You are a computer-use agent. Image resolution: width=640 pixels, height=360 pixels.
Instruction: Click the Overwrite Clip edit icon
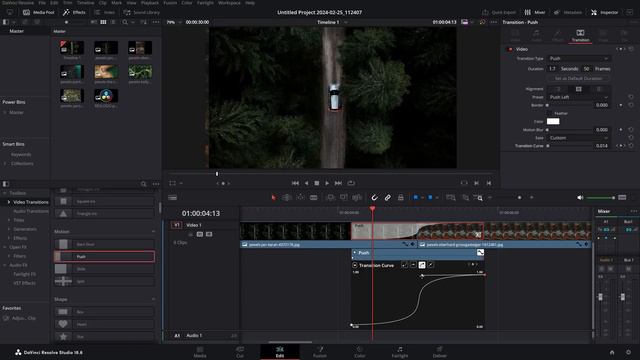344,198
